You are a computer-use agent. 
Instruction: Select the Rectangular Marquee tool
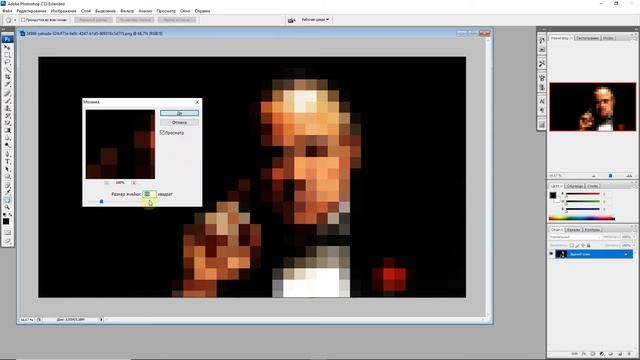click(x=7, y=54)
